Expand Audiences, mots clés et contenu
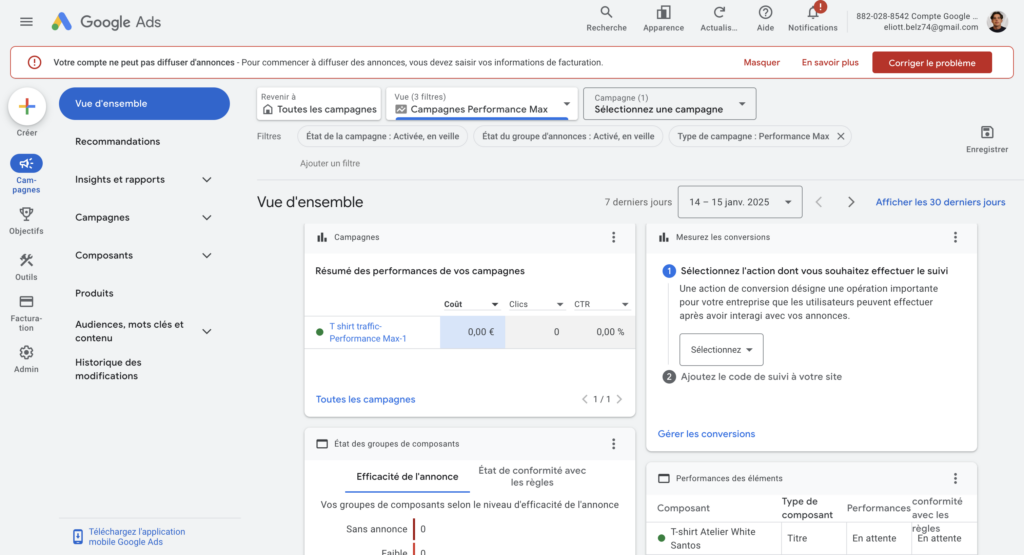This screenshot has width=1024, height=555. (x=206, y=332)
